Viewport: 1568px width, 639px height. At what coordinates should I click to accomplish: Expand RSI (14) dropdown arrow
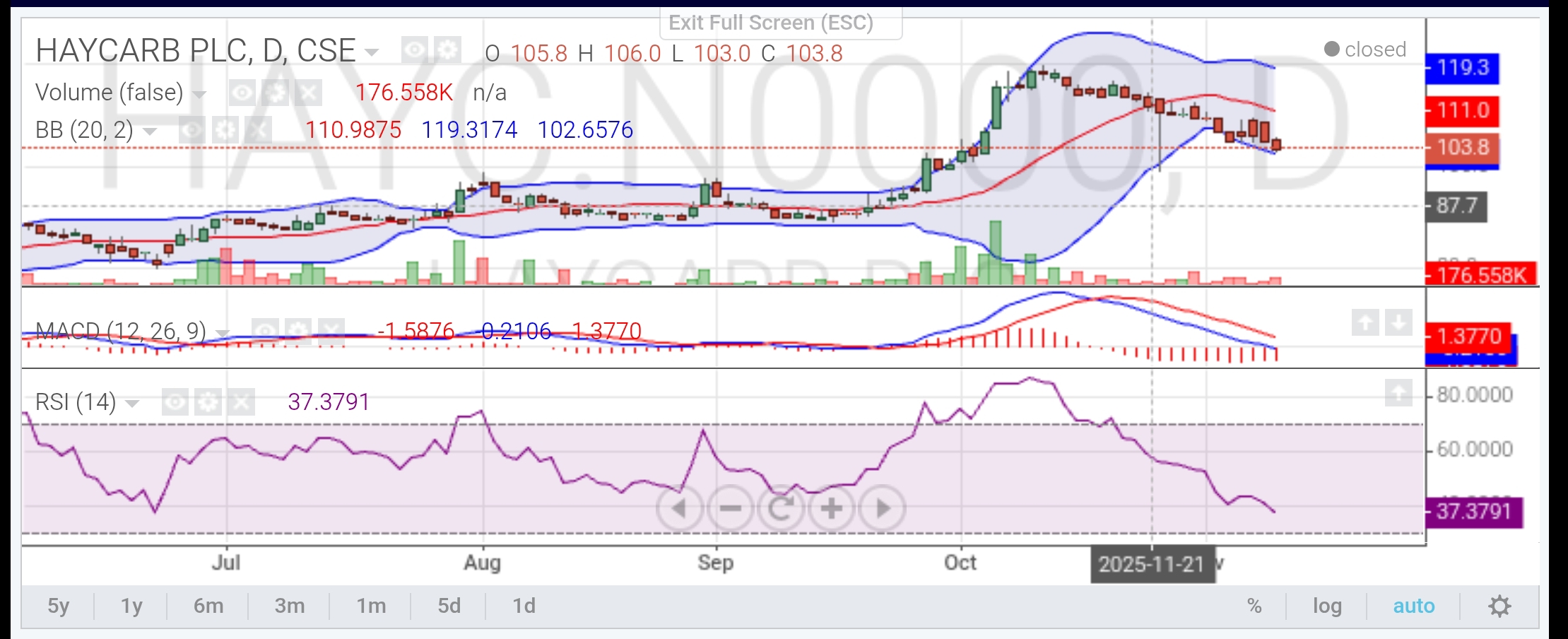click(x=132, y=404)
